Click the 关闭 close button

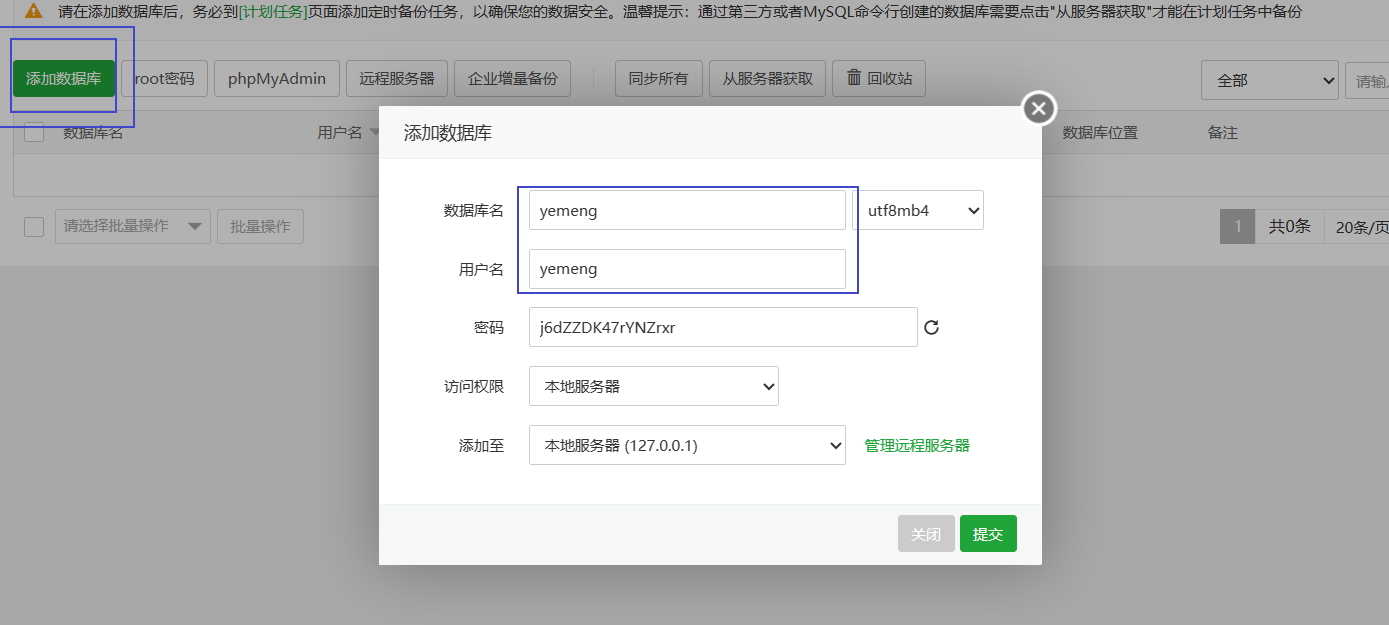tap(925, 534)
